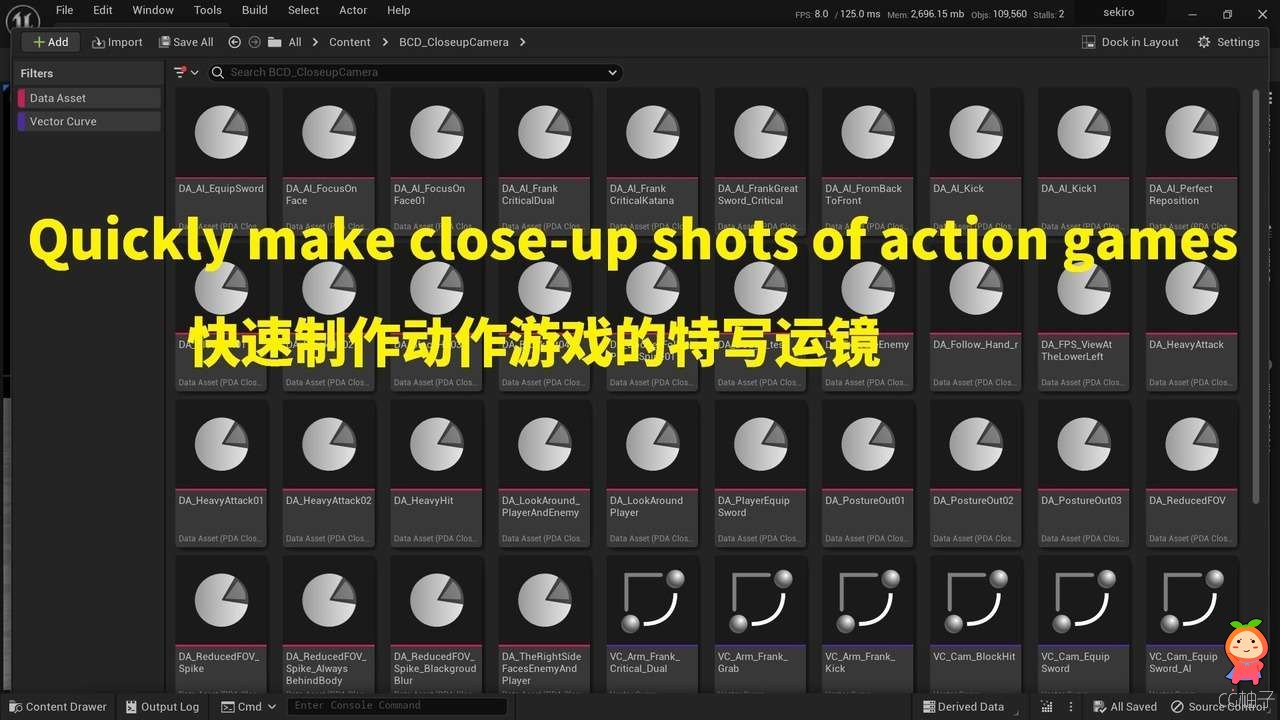
Task: Open the Content Drawer
Action: pyautogui.click(x=57, y=707)
